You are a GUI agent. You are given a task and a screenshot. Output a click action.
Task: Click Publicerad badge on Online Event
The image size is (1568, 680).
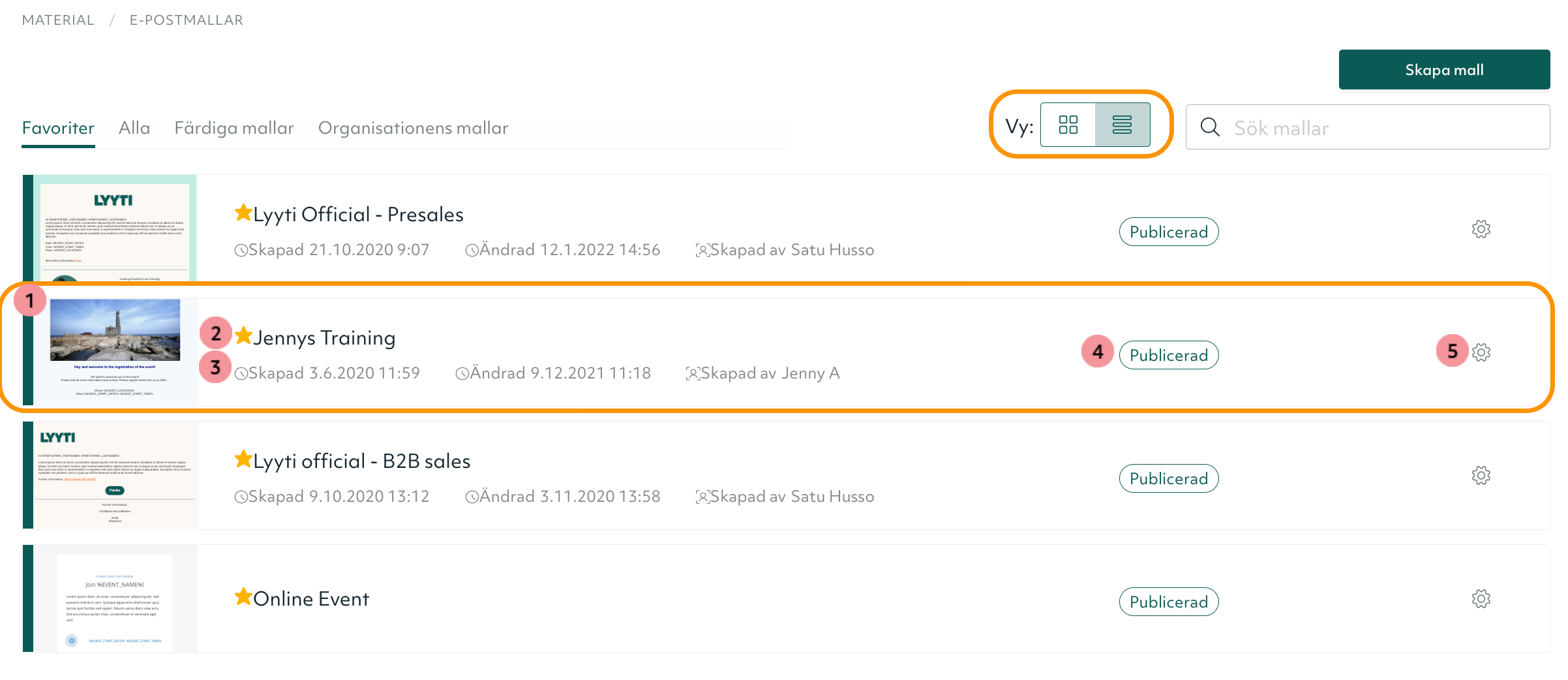point(1168,602)
